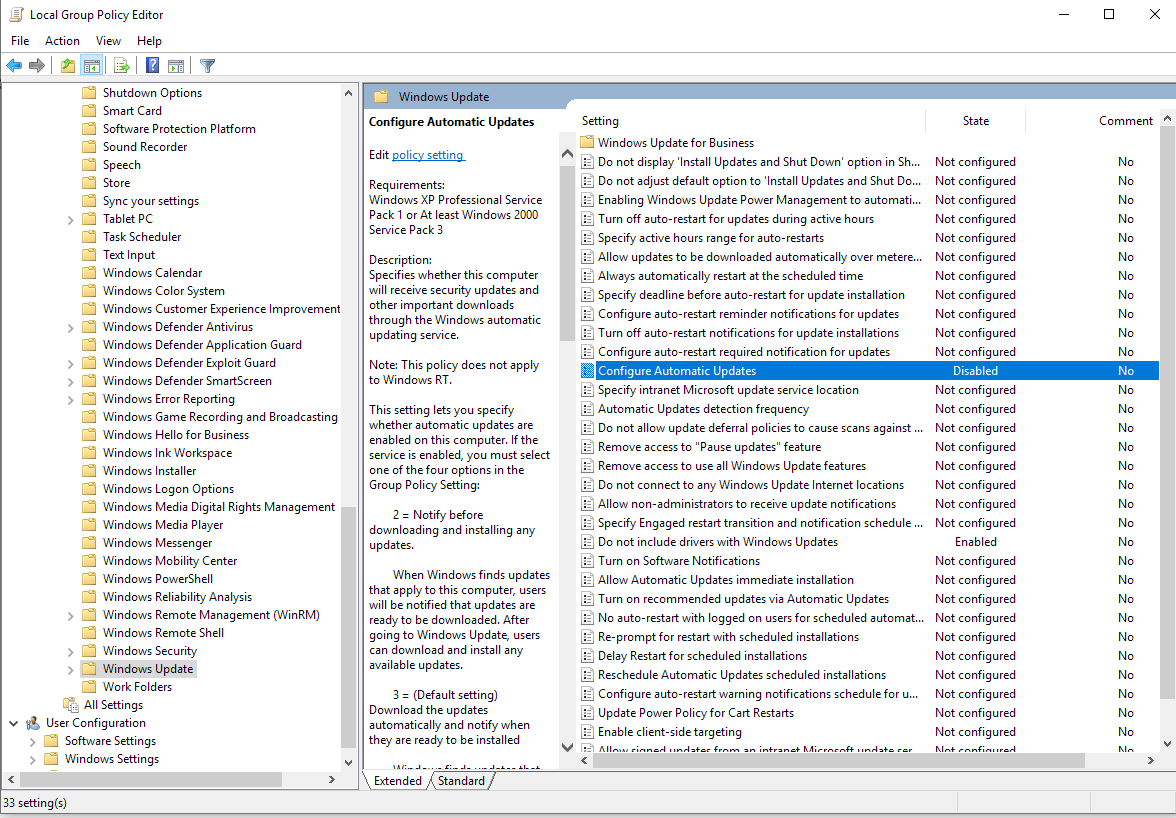Viewport: 1176px width, 818px height.
Task: Click the description pane scroll-down arrow
Action: [x=568, y=747]
